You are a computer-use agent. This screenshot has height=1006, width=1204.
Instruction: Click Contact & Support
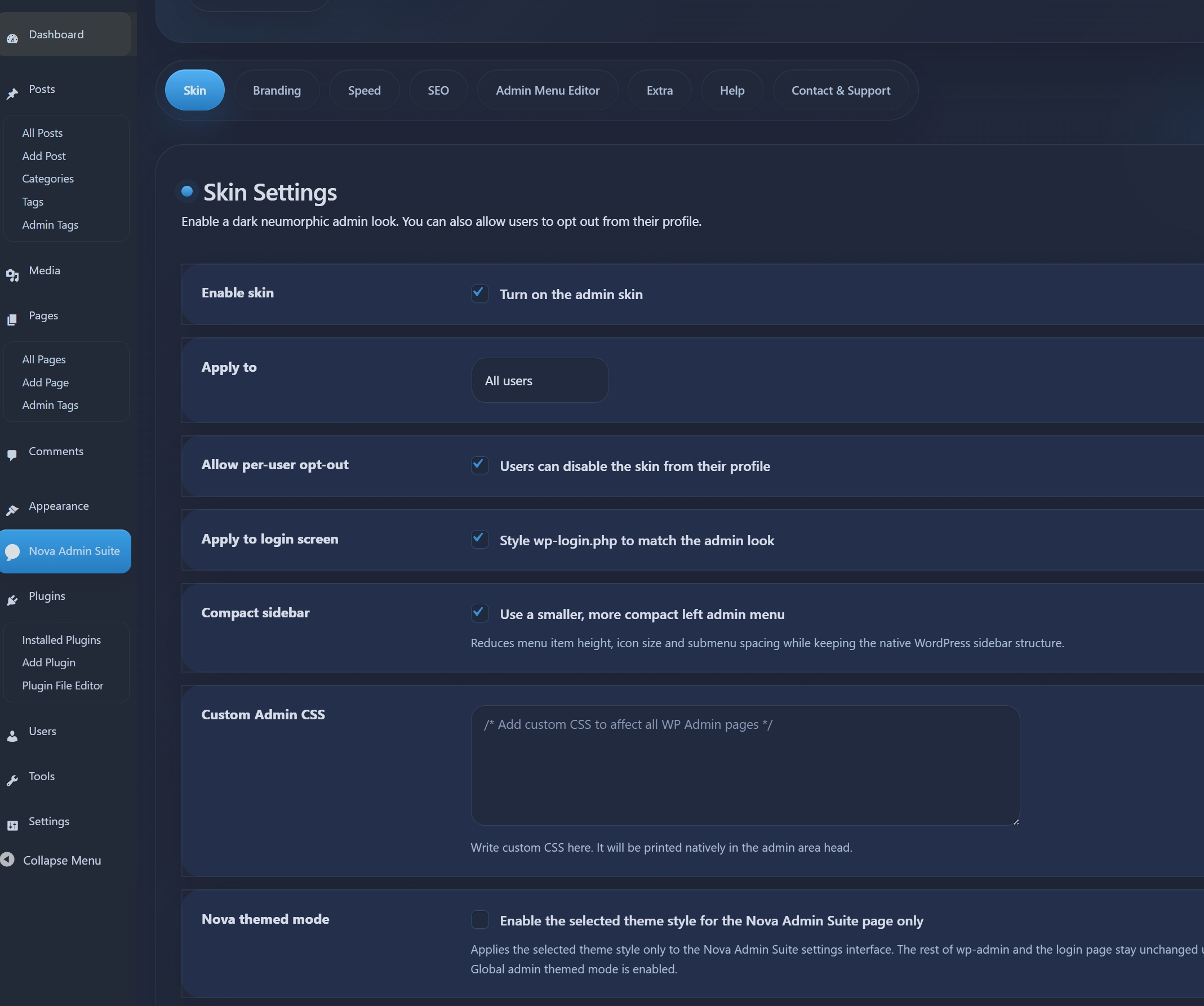[841, 90]
